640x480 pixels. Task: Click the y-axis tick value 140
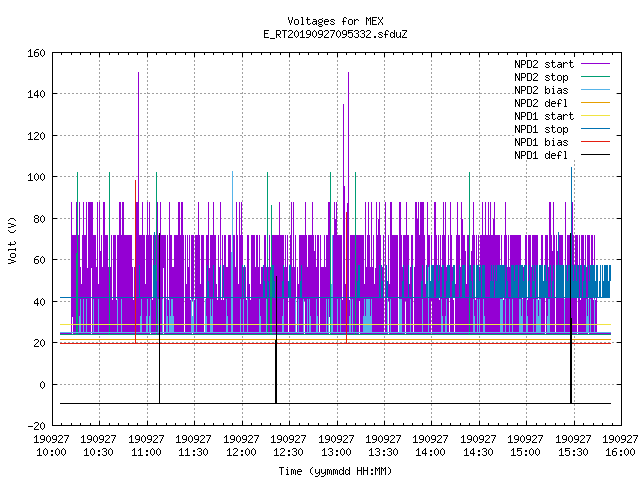[36, 94]
